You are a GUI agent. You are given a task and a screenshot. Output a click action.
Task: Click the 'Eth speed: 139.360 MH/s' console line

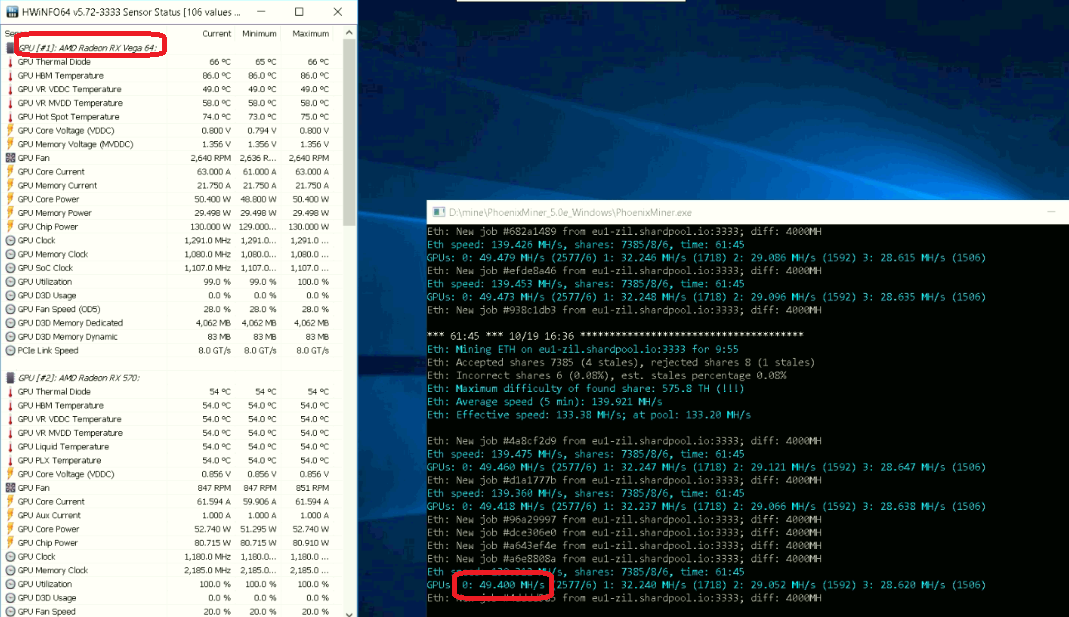tap(586, 493)
